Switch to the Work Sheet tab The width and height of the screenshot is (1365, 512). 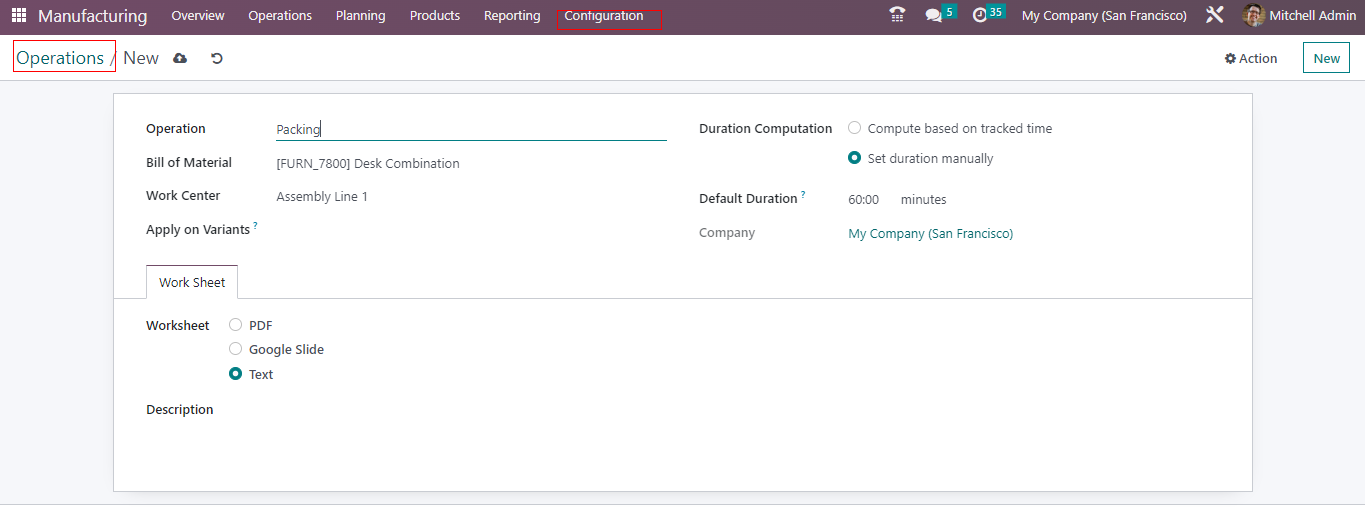click(192, 282)
